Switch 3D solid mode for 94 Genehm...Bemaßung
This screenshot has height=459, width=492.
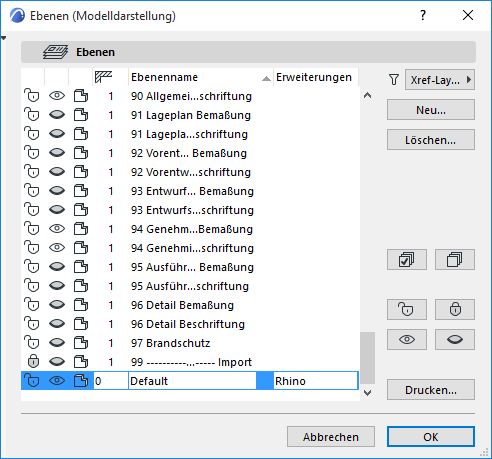tap(81, 229)
